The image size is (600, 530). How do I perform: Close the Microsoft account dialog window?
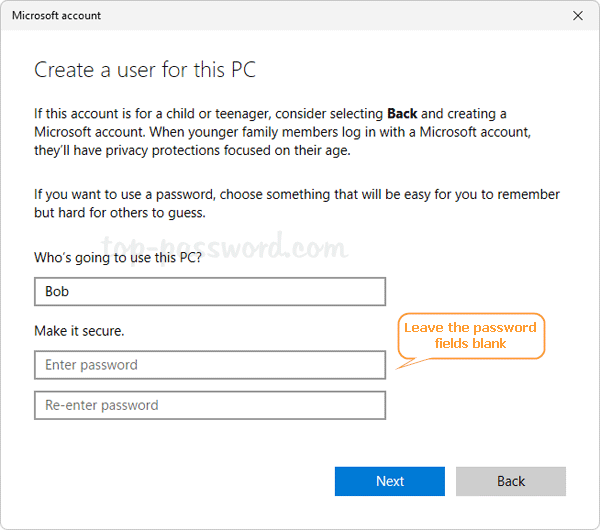click(578, 16)
